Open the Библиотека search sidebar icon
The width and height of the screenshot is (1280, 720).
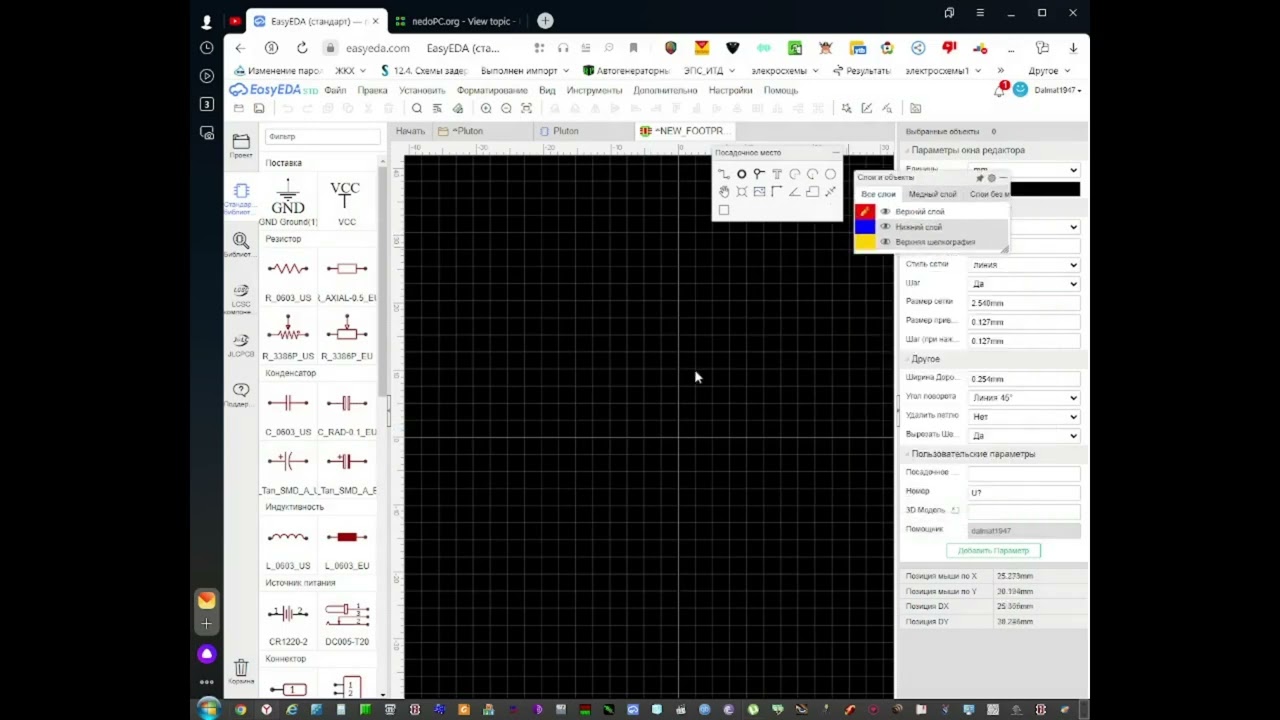pyautogui.click(x=241, y=245)
